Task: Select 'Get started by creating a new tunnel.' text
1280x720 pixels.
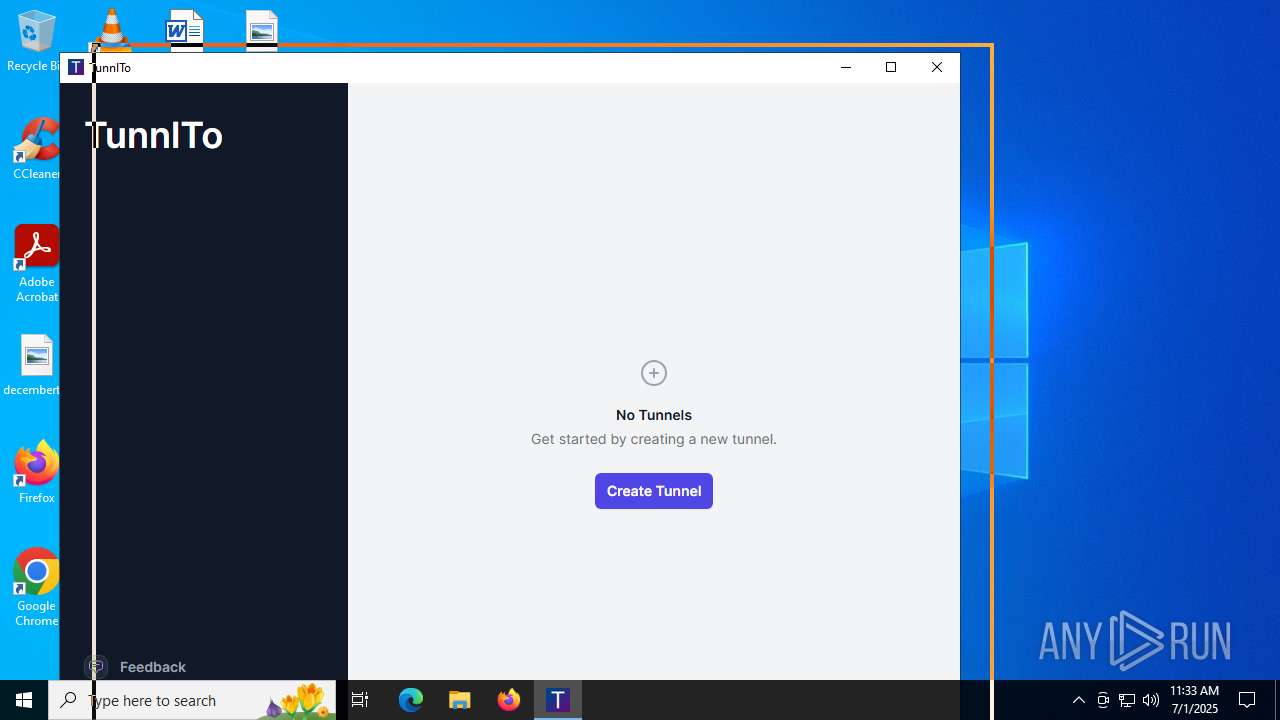Action: pos(654,439)
